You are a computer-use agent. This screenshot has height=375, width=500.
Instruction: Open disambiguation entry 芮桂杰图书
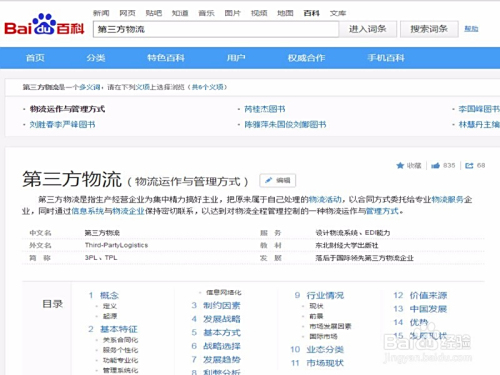tap(265, 109)
